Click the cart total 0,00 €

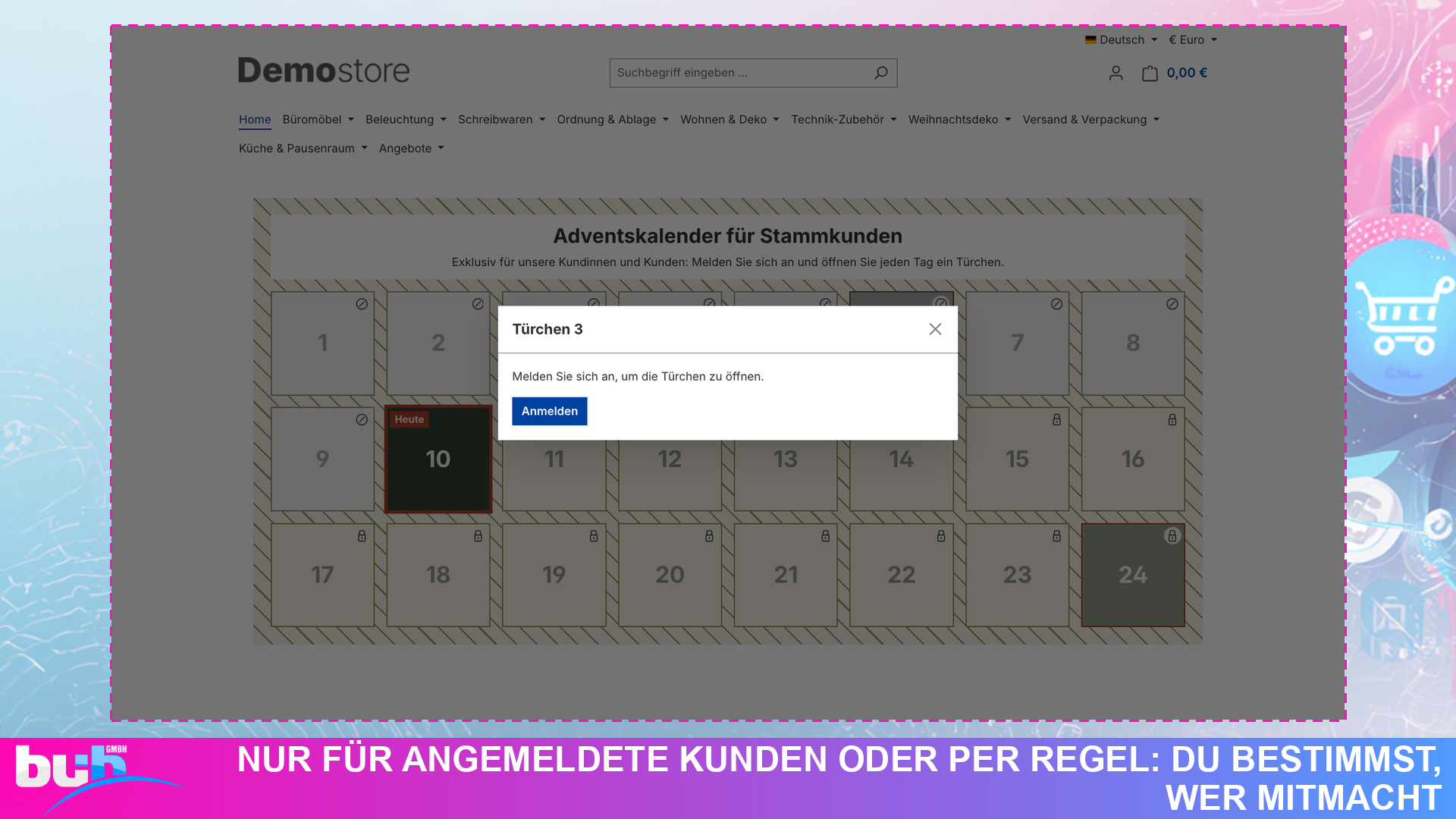(x=1187, y=73)
